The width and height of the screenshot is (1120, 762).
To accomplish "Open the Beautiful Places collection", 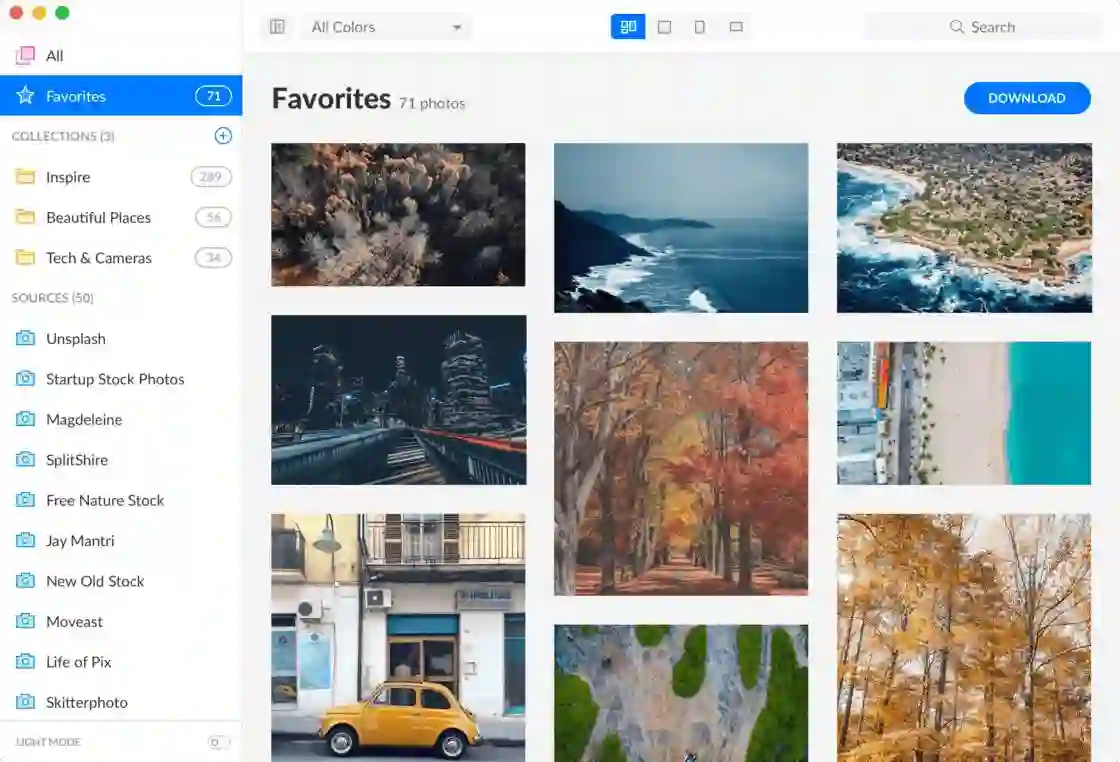I will (98, 217).
